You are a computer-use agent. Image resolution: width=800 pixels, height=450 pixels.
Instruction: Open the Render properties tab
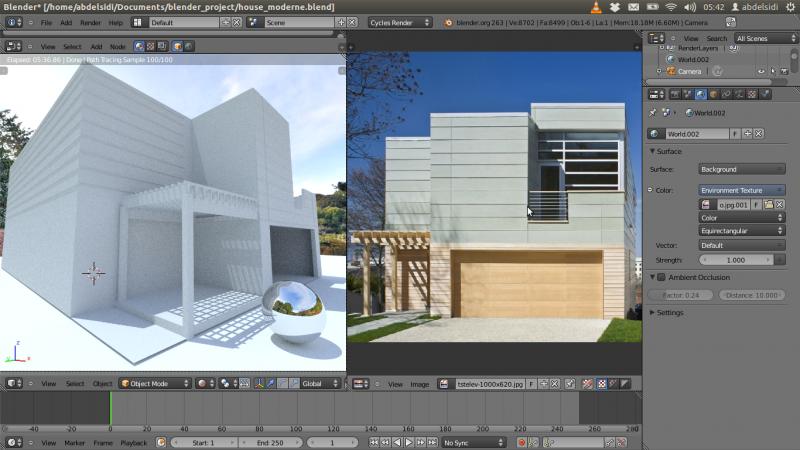click(675, 94)
